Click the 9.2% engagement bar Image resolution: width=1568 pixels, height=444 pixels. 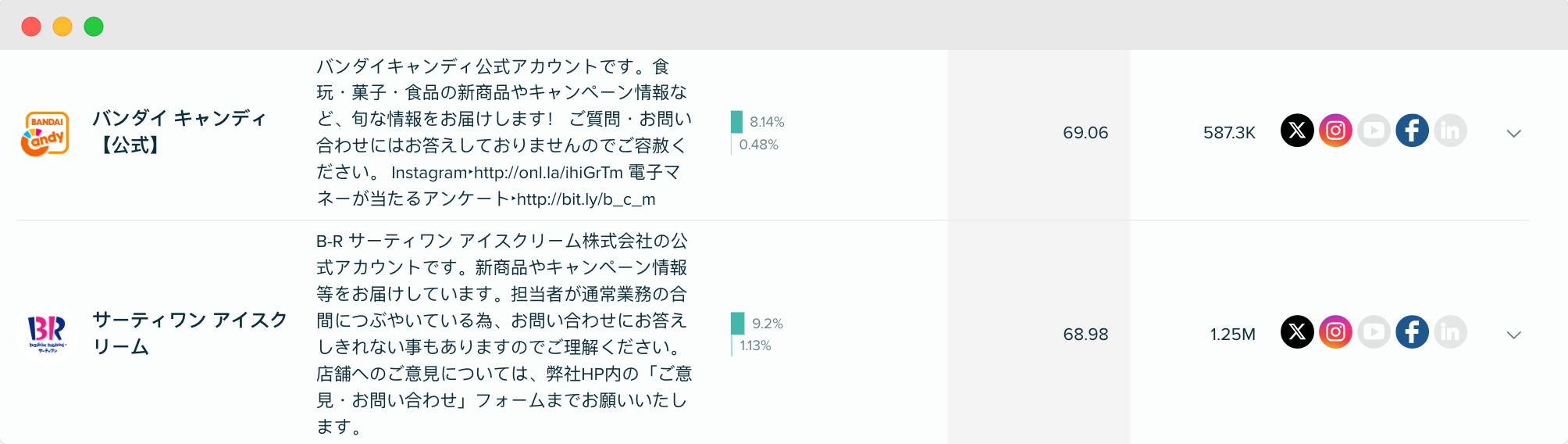coord(737,324)
